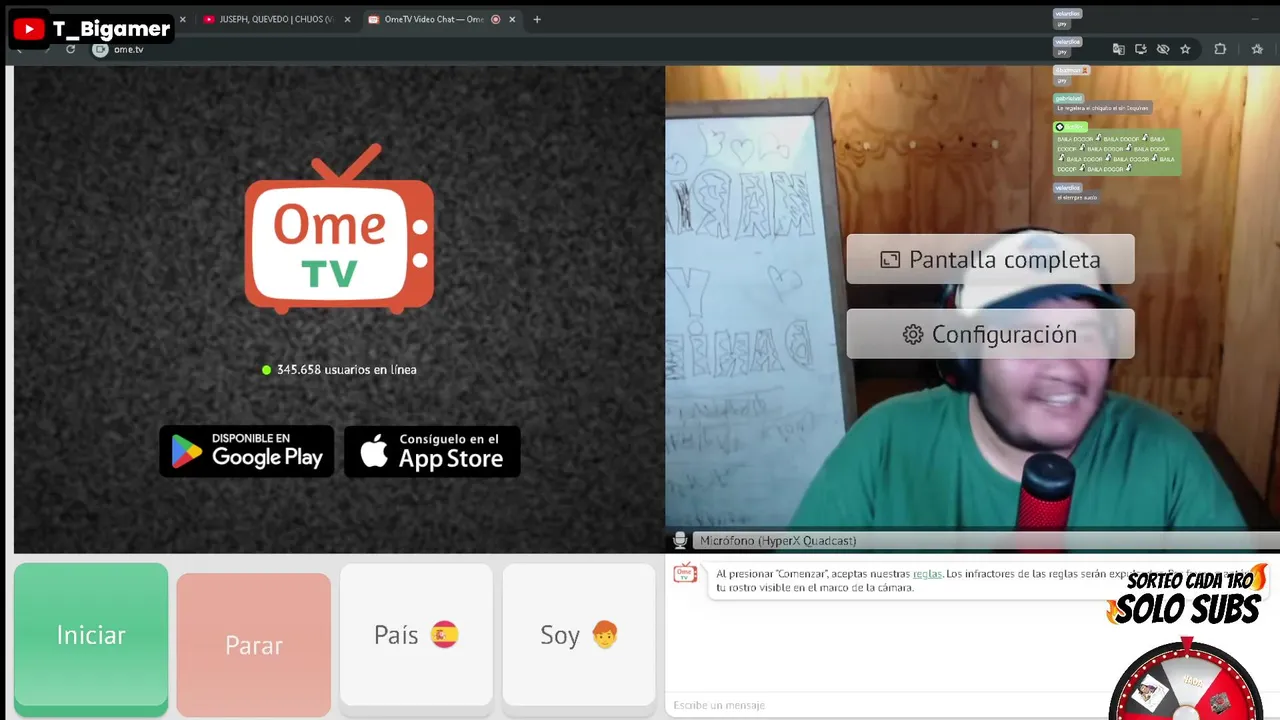Image resolution: width=1280 pixels, height=720 pixels.
Task: Click the App Store download badge
Action: click(432, 451)
